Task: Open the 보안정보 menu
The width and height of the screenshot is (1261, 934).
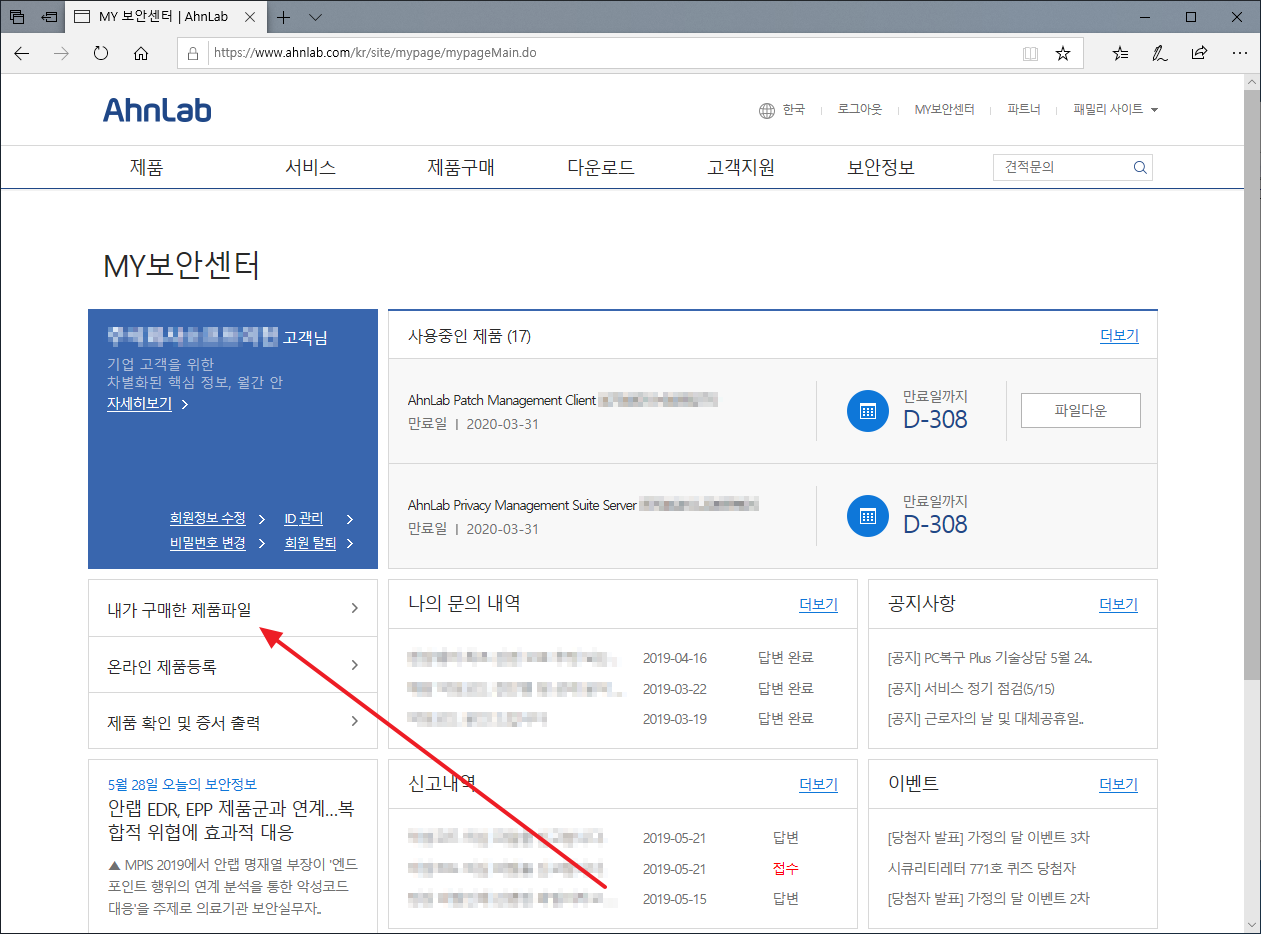Action: pos(881,168)
